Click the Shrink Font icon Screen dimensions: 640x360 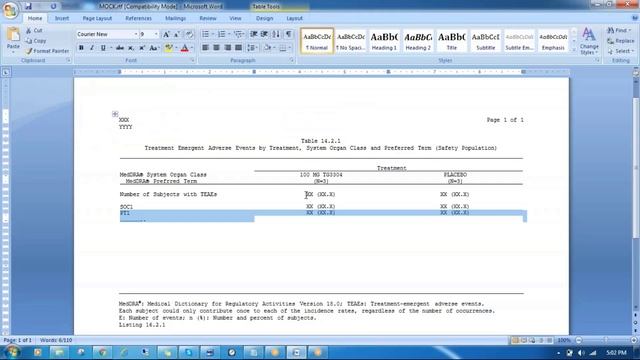point(177,34)
